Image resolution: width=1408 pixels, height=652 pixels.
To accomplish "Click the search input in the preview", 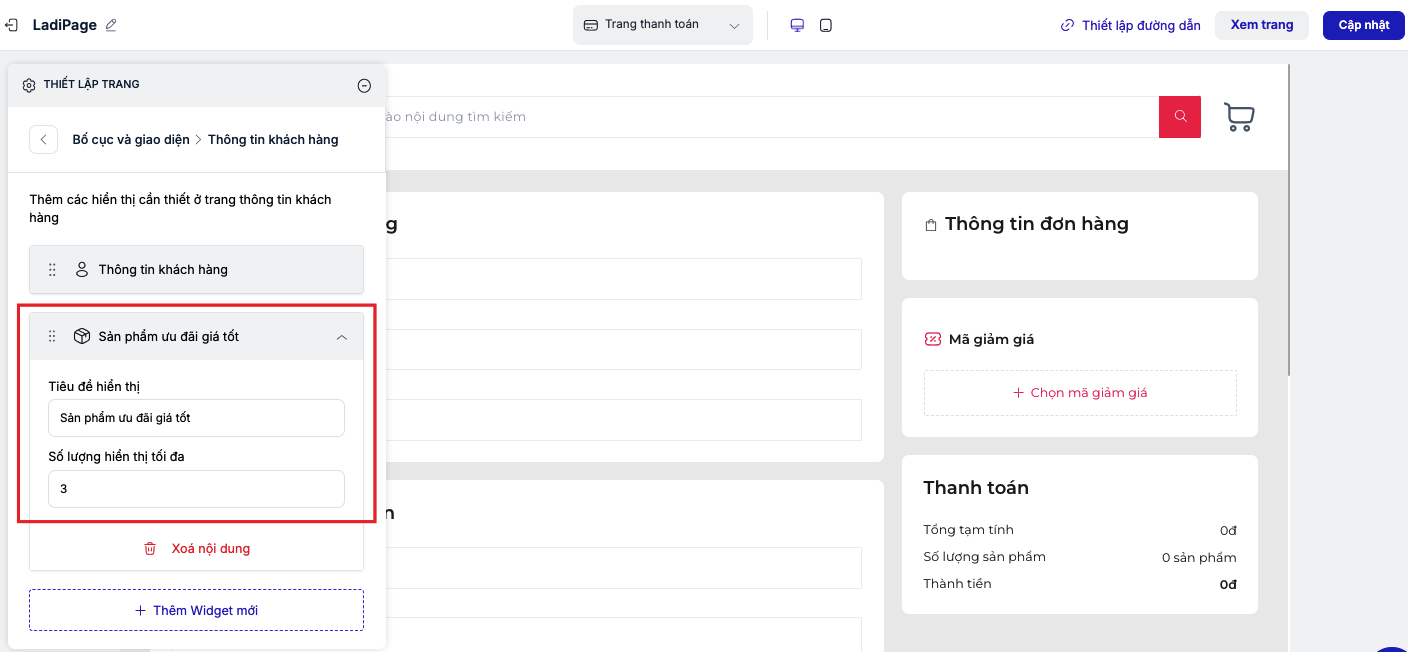I will (770, 117).
